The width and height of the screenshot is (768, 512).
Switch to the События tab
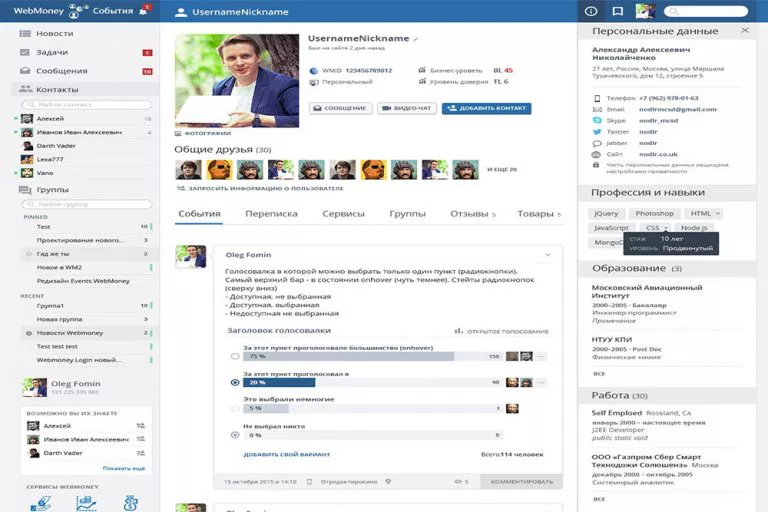pyautogui.click(x=199, y=214)
